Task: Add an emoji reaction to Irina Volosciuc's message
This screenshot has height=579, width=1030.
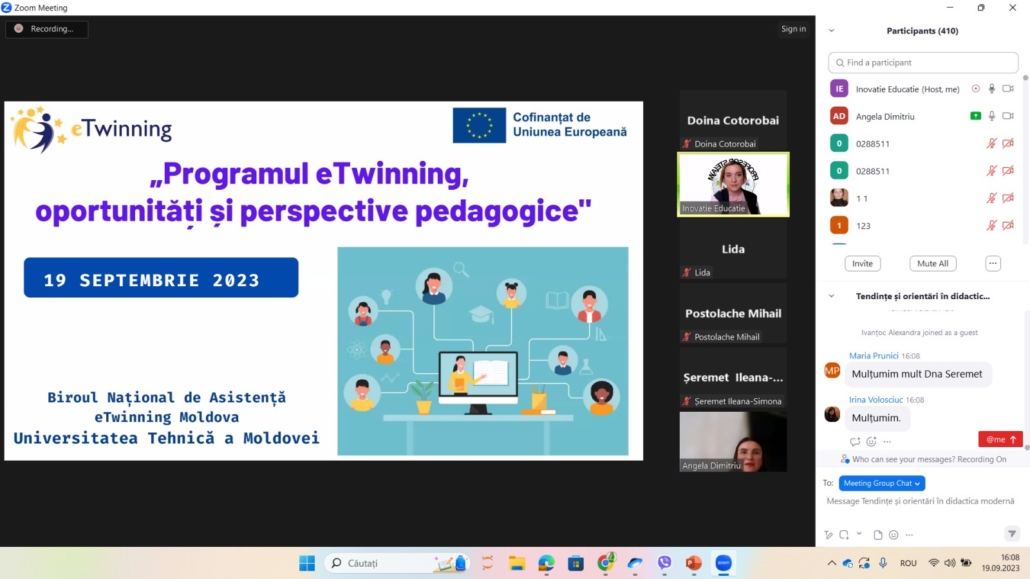Action: 871,440
